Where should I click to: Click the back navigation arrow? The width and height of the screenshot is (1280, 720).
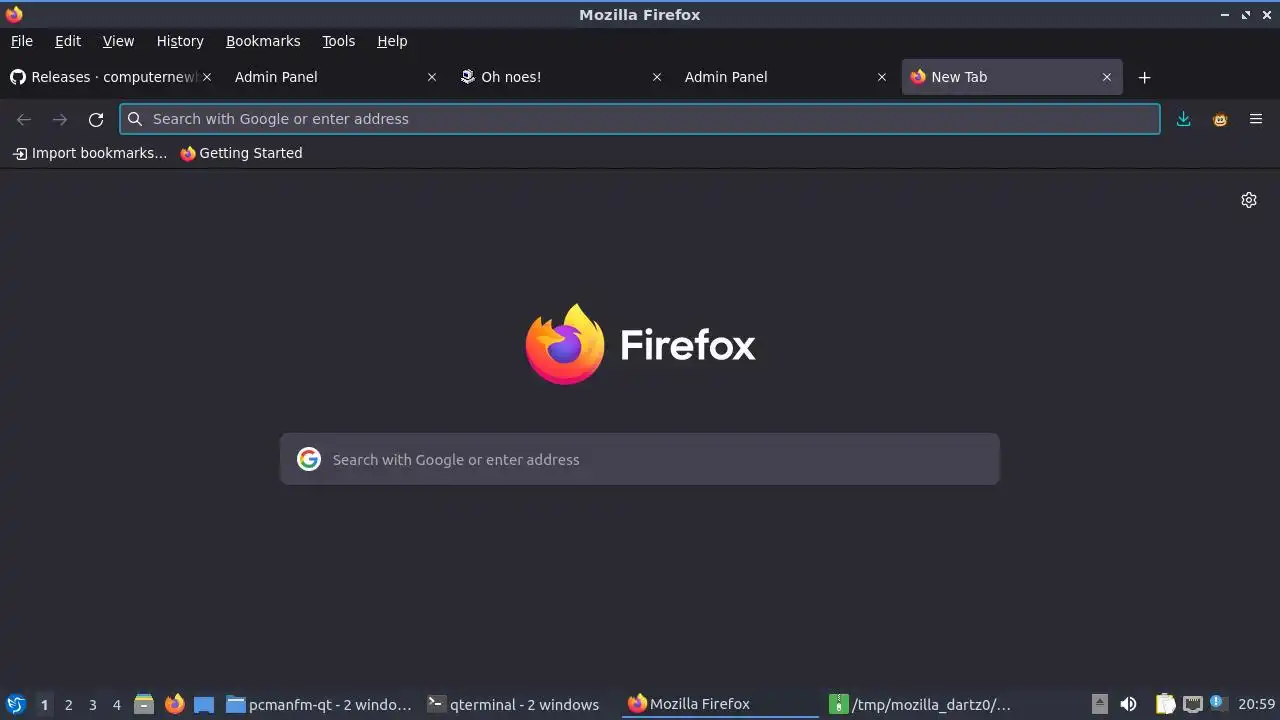tap(24, 119)
